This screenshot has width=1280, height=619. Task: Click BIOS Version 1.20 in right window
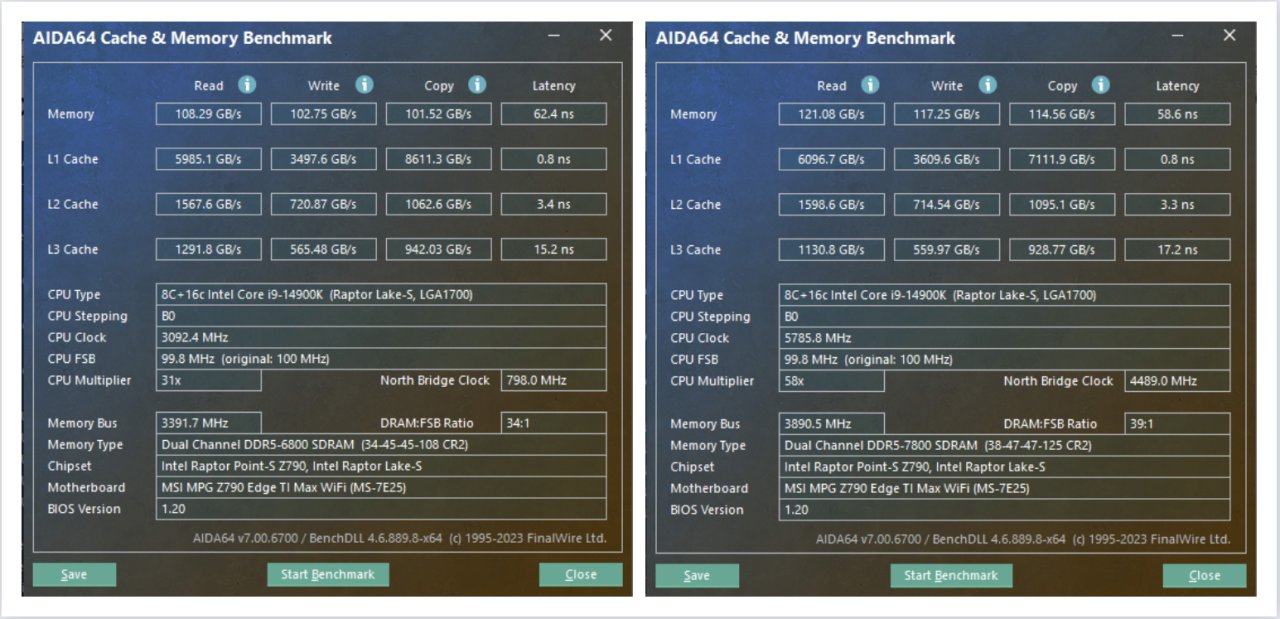(1004, 510)
